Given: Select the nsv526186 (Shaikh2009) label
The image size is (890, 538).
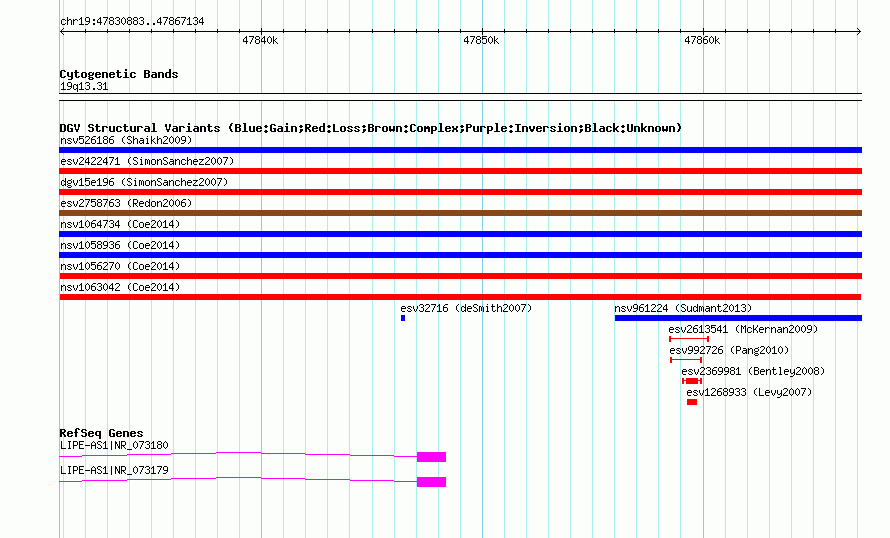Looking at the screenshot, I should pyautogui.click(x=126, y=140).
